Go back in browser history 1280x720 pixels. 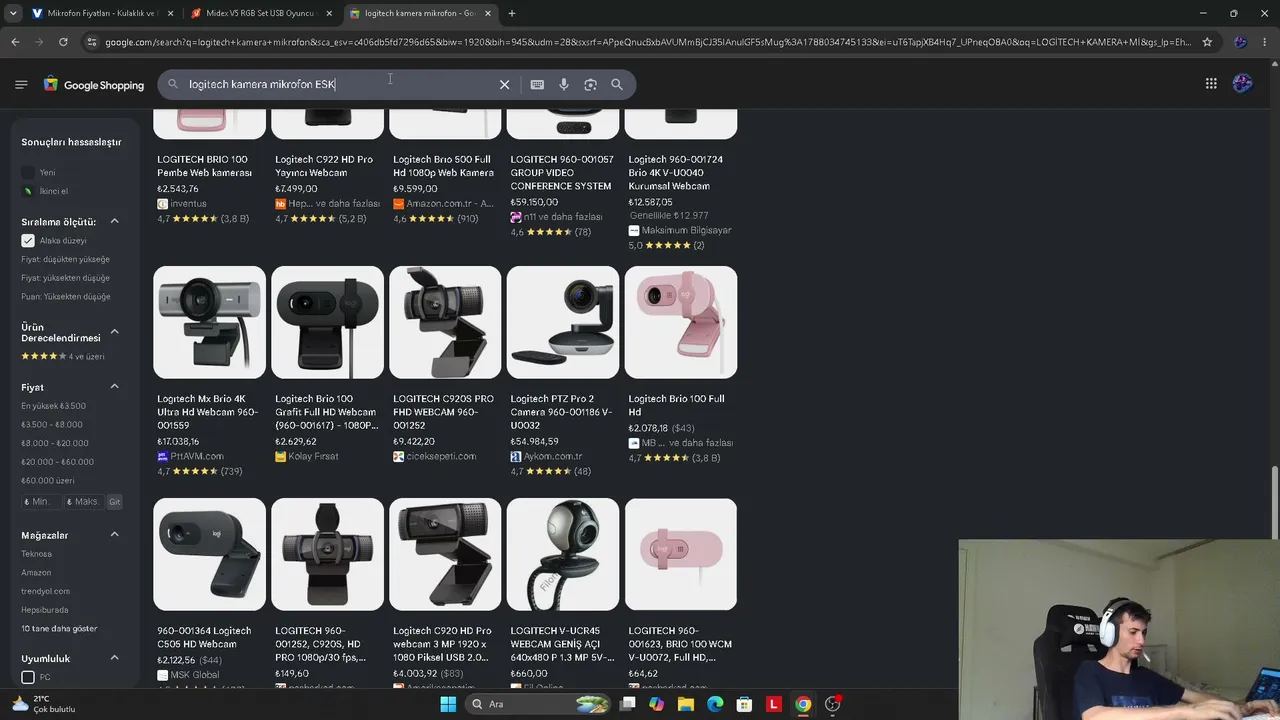click(x=15, y=42)
